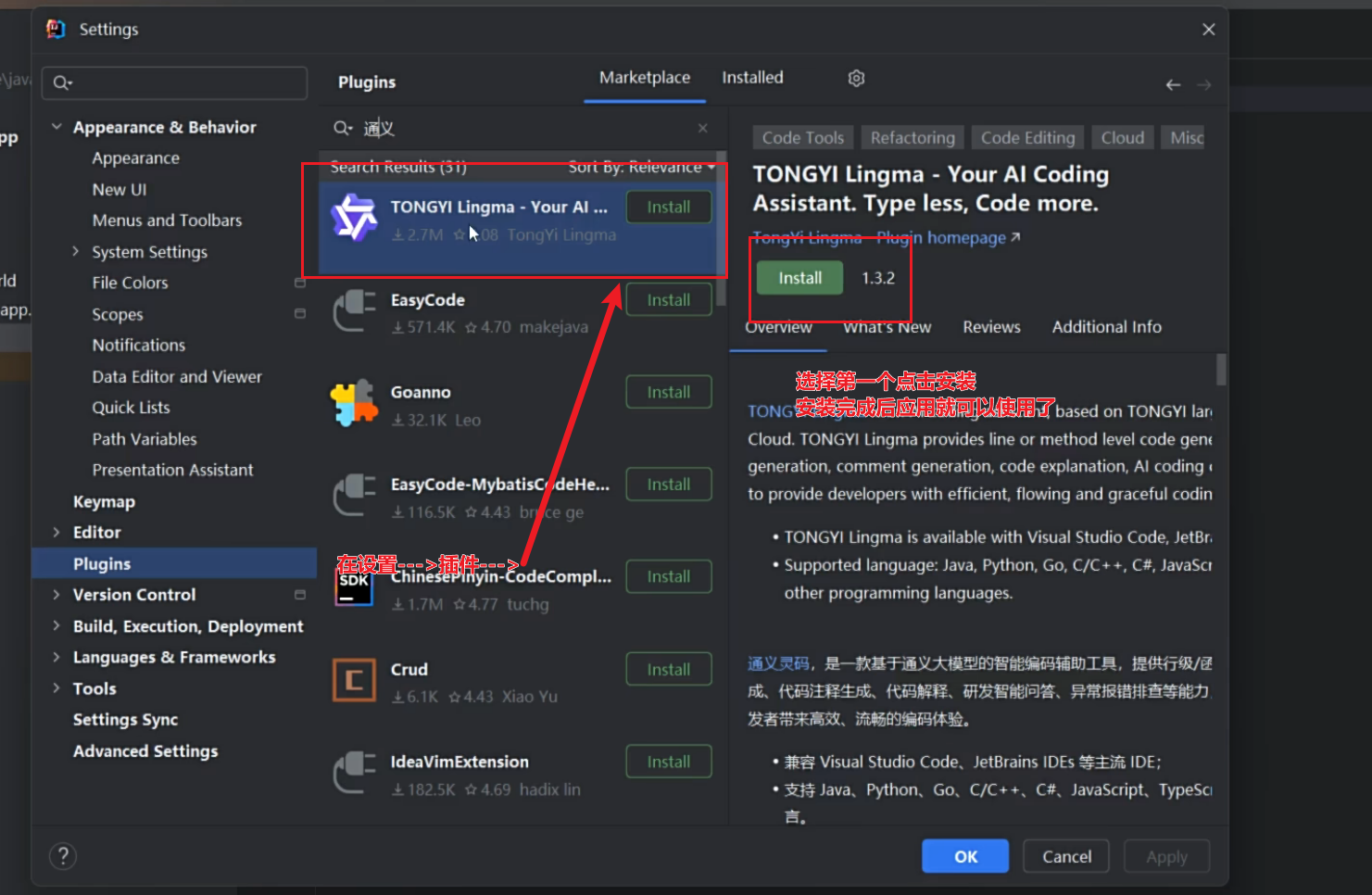
Task: Select New UI in the settings tree
Action: 119,189
